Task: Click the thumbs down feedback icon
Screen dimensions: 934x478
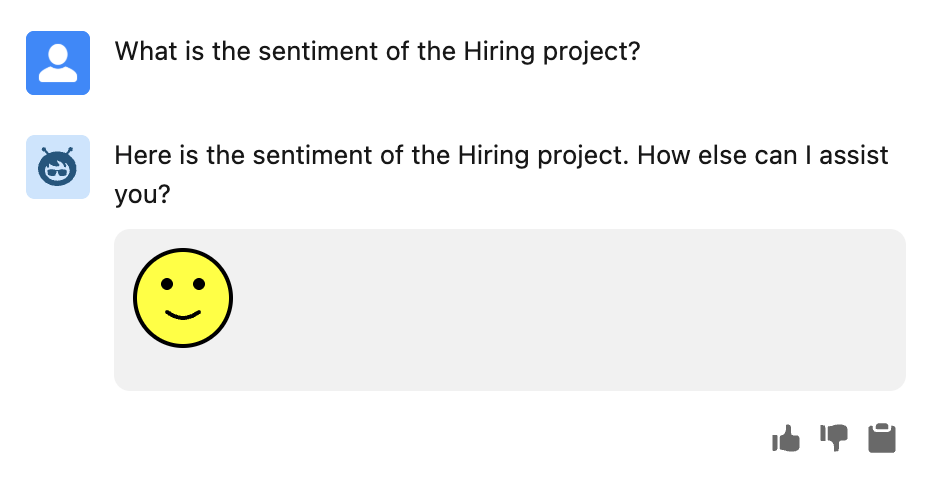Action: coord(834,437)
